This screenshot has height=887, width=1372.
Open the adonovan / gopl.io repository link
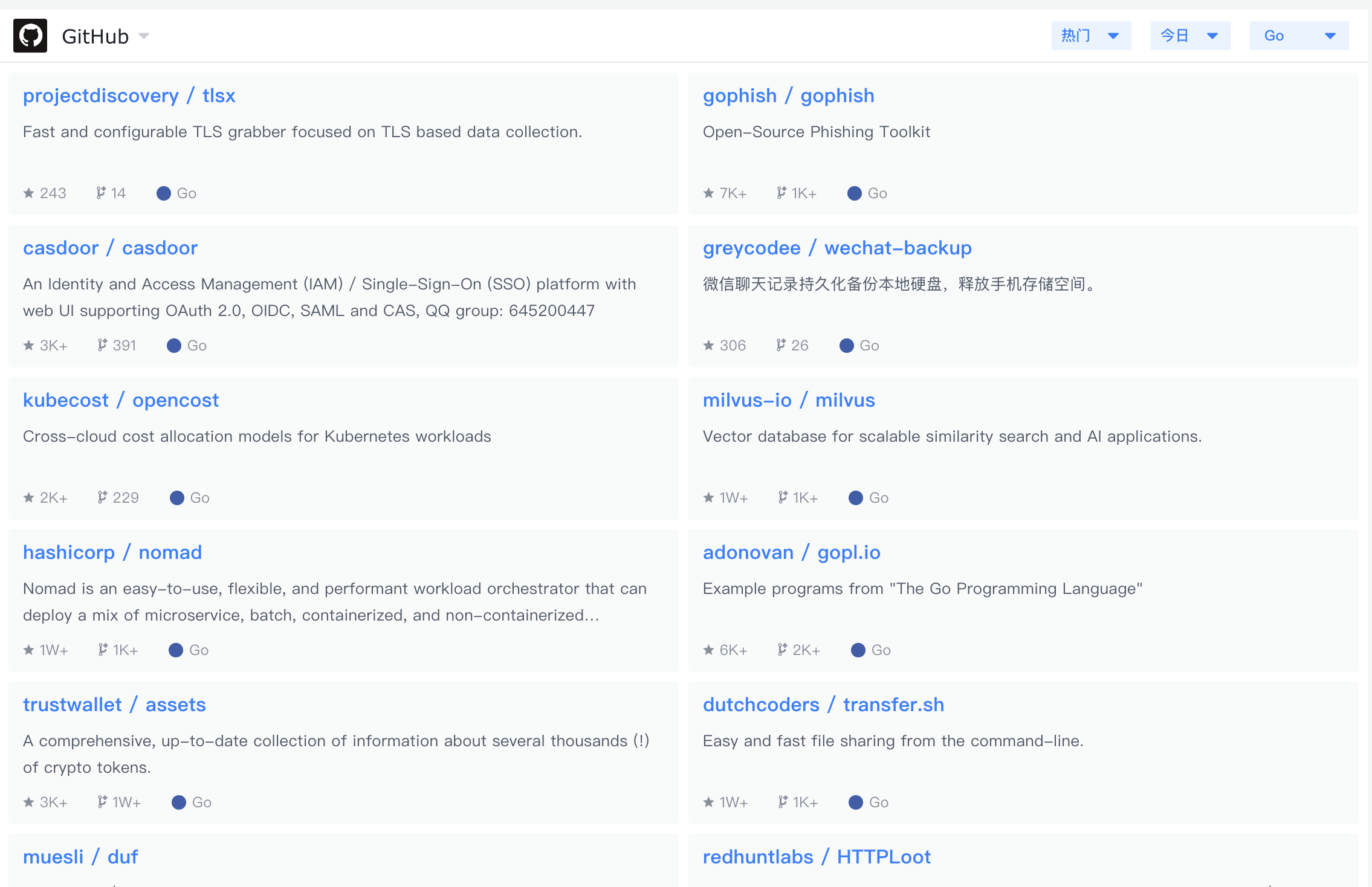[x=791, y=552]
